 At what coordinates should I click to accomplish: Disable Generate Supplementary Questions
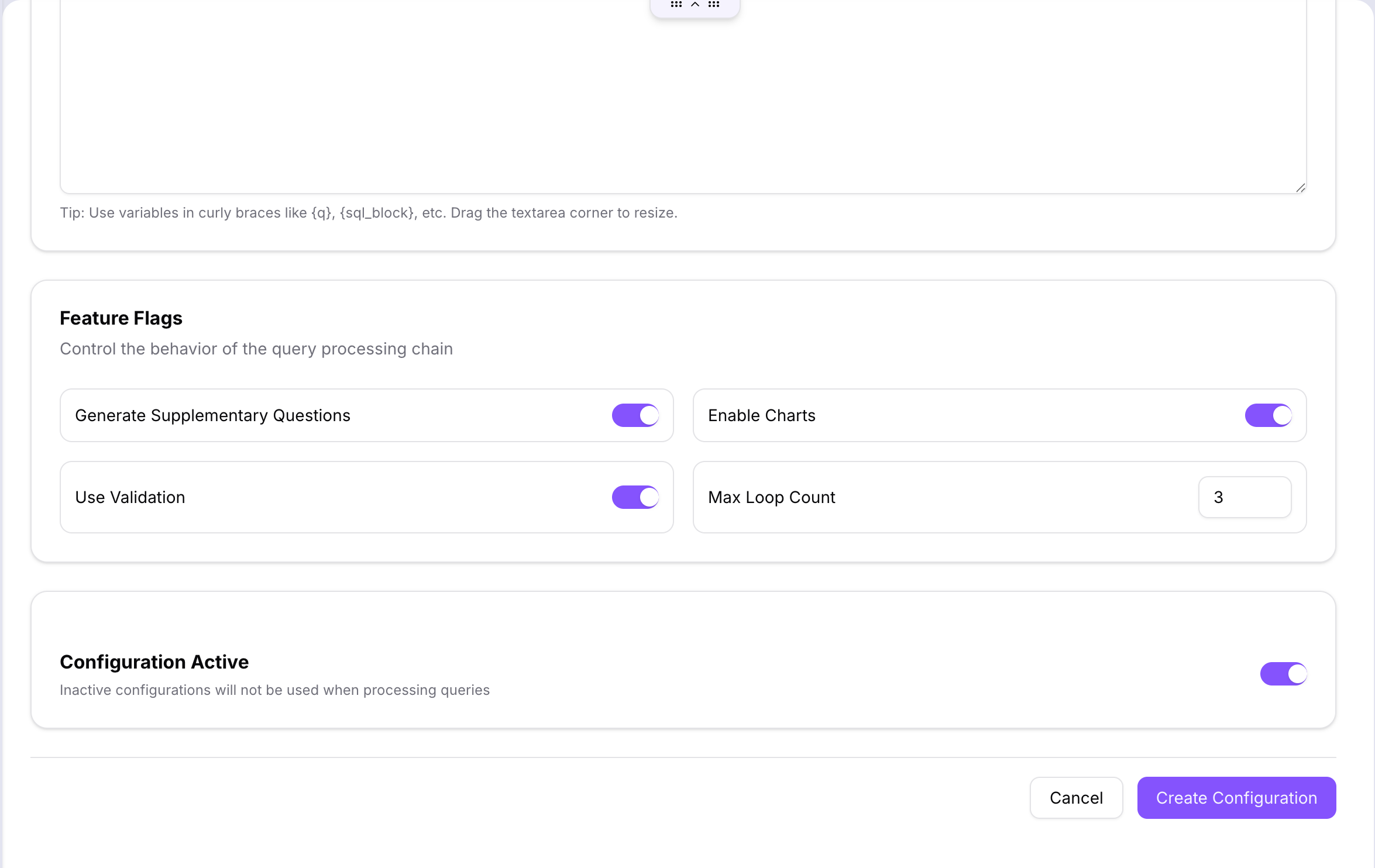click(x=635, y=415)
